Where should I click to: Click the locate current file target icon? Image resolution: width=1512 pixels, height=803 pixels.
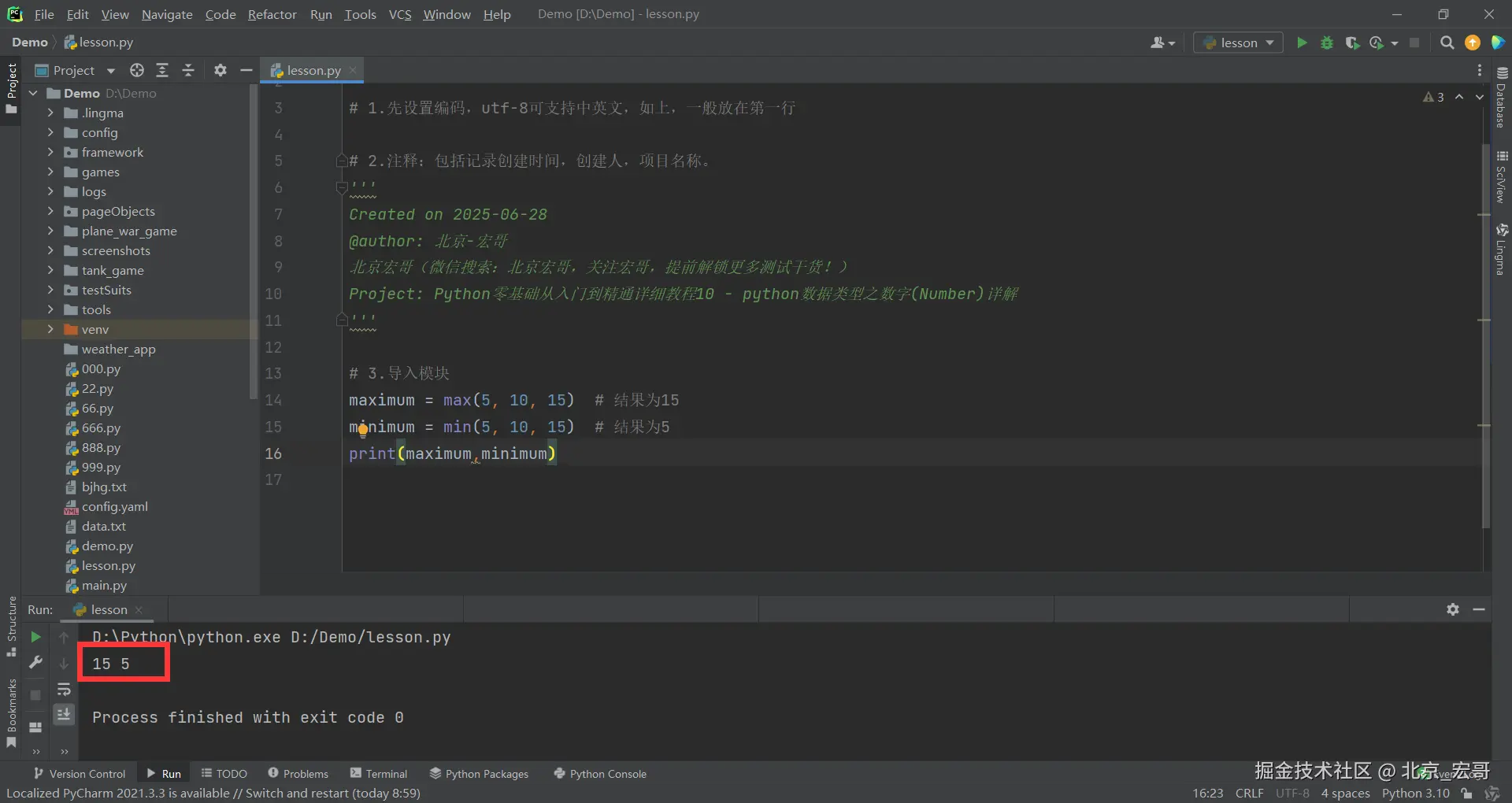pos(137,70)
